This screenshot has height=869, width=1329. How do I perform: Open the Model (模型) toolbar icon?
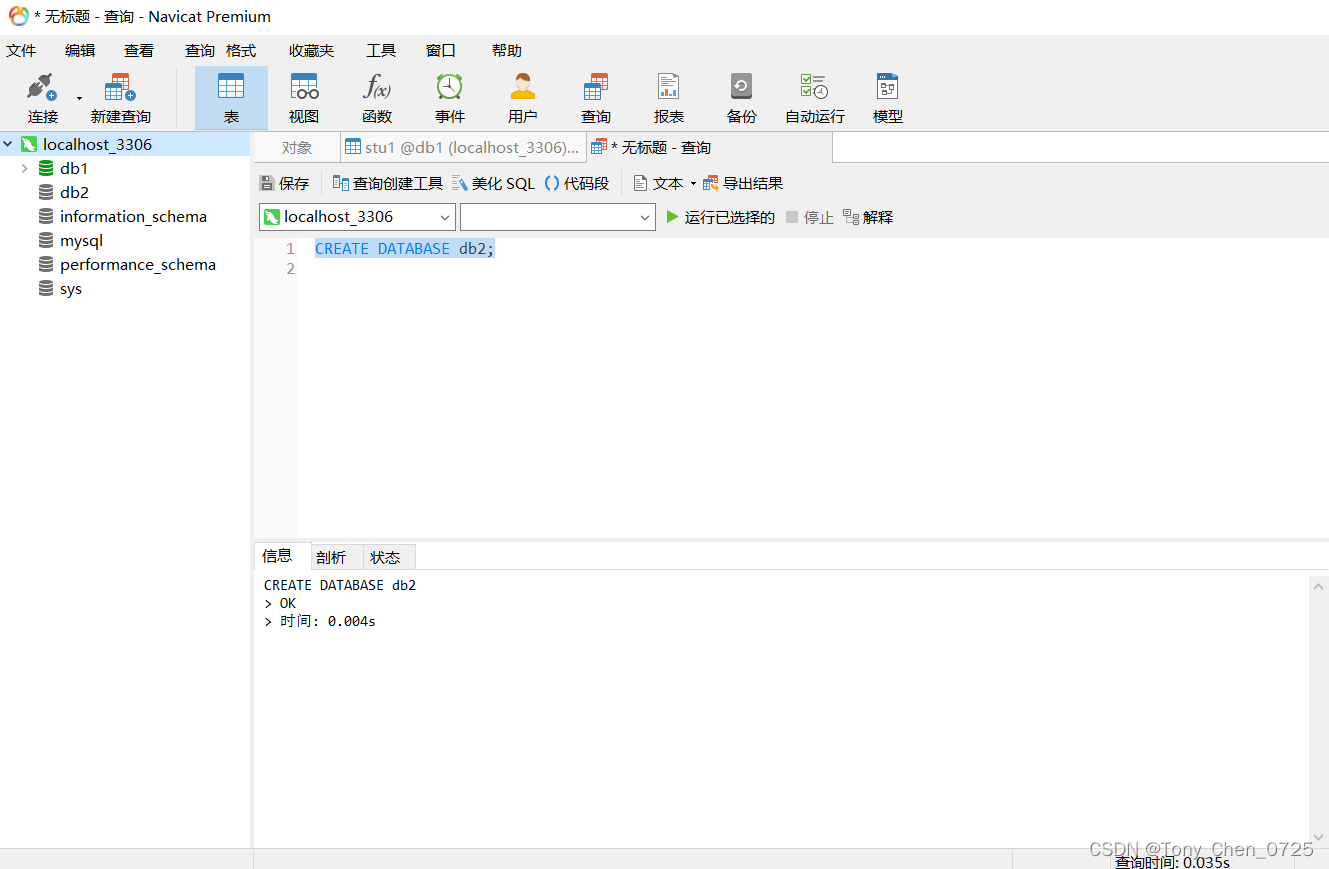888,99
